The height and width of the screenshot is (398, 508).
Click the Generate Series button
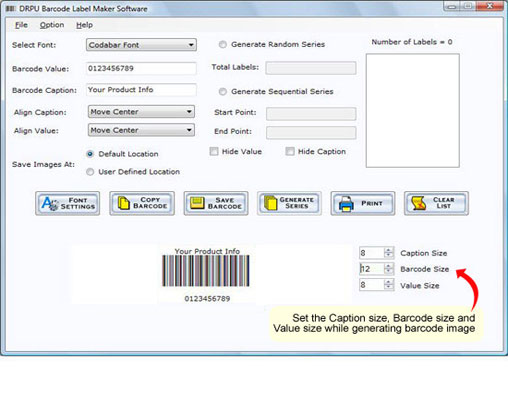tap(289, 203)
